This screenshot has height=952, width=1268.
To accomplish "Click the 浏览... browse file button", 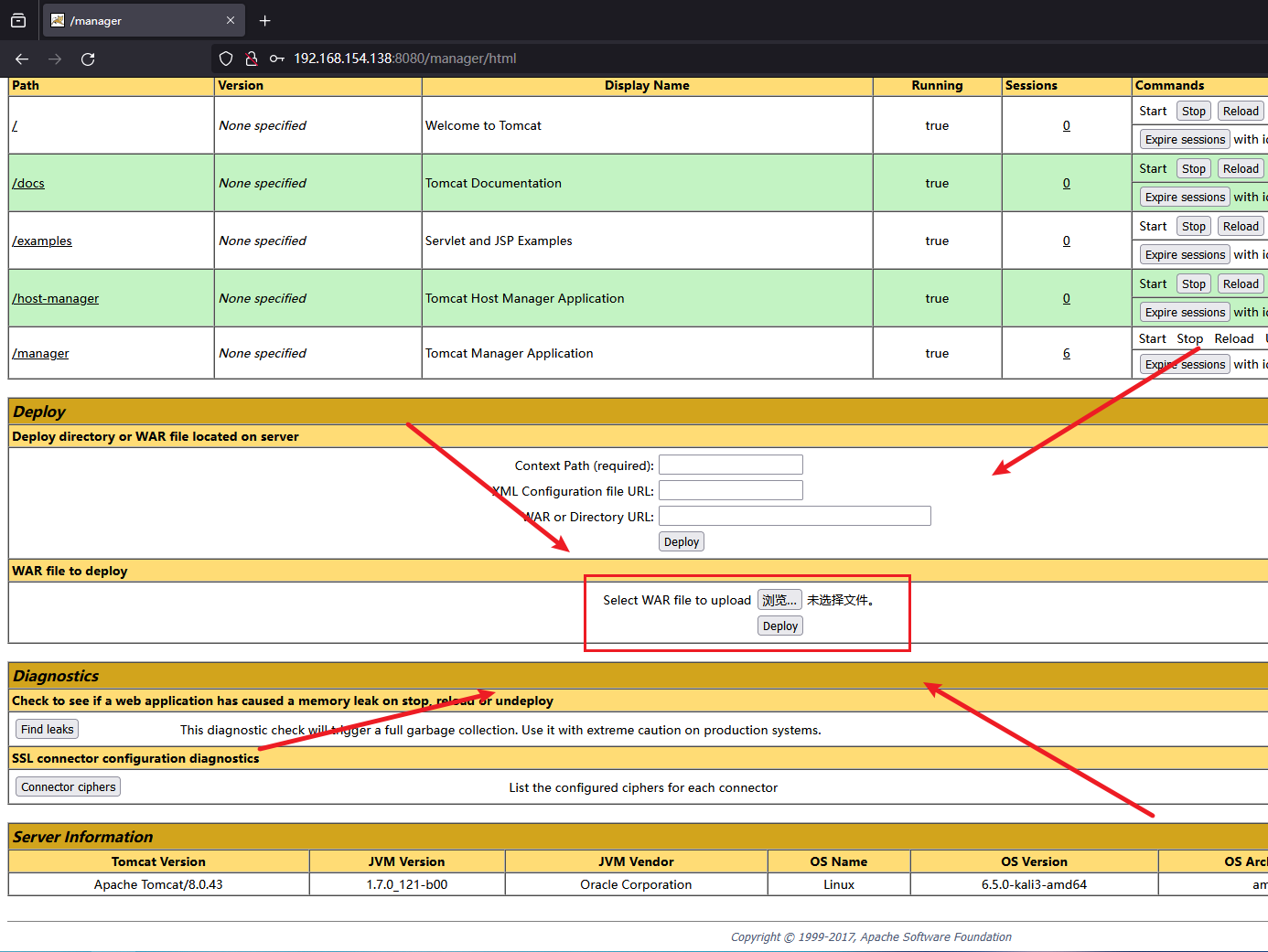I will [779, 600].
